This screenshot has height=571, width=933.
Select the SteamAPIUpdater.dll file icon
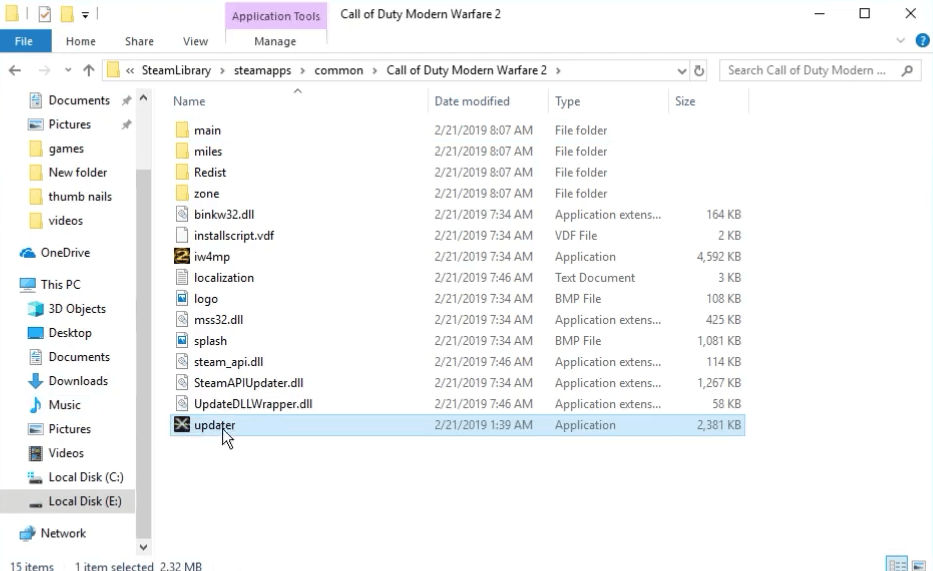181,383
